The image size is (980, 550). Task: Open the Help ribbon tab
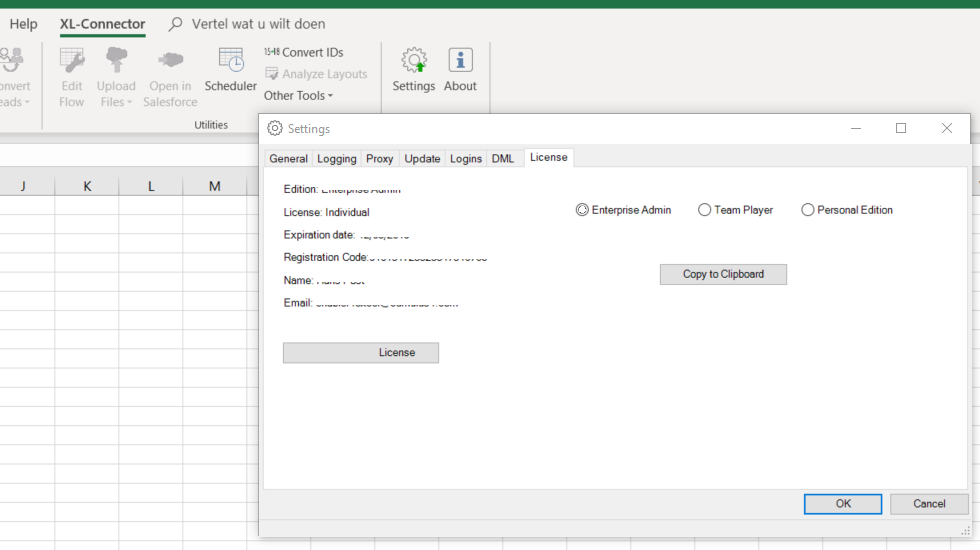coord(24,24)
